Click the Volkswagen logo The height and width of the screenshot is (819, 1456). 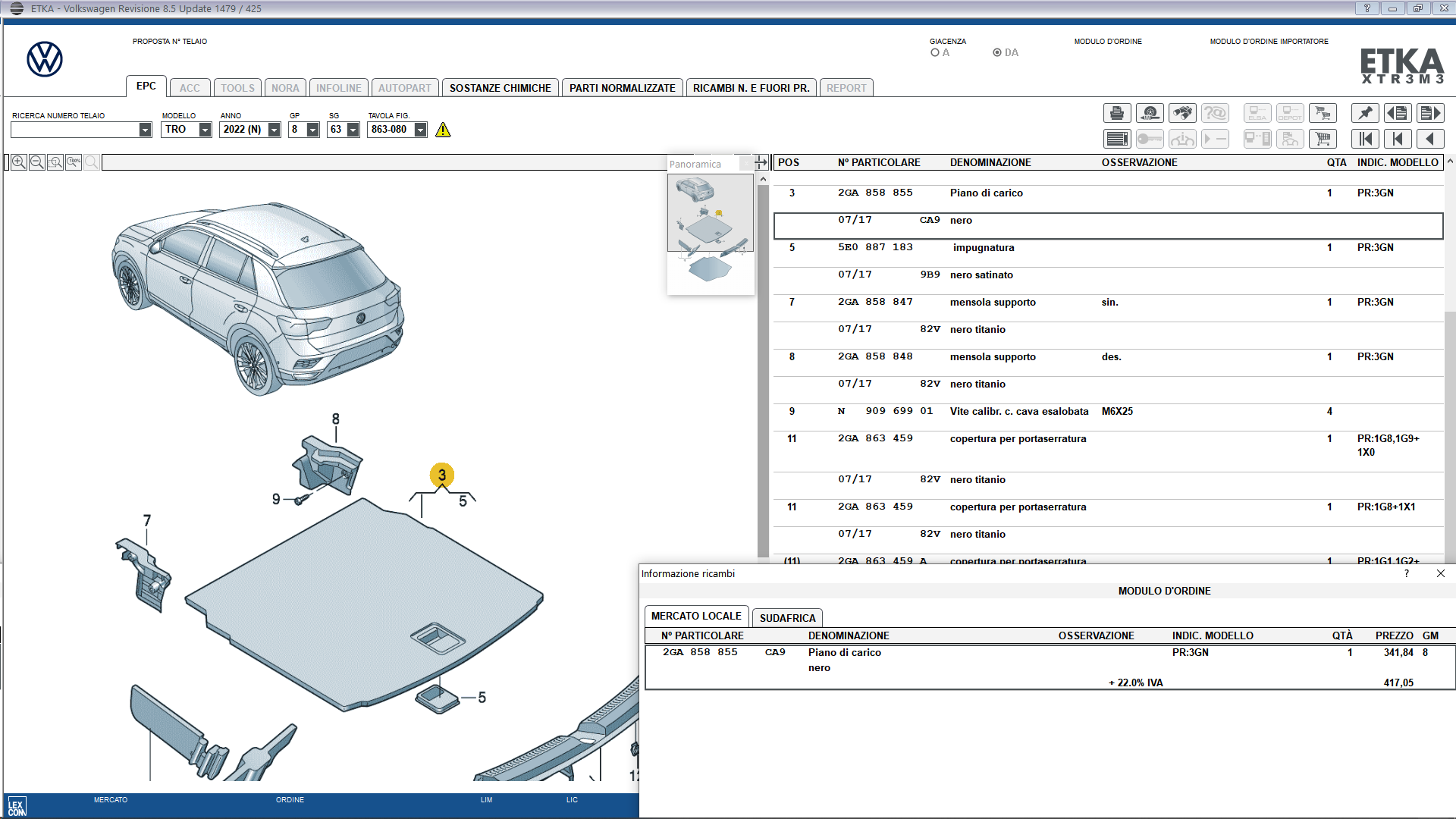pos(45,59)
